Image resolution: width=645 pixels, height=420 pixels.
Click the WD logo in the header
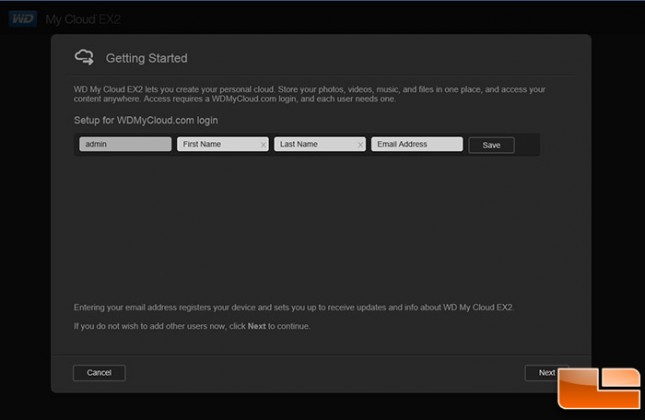point(23,19)
